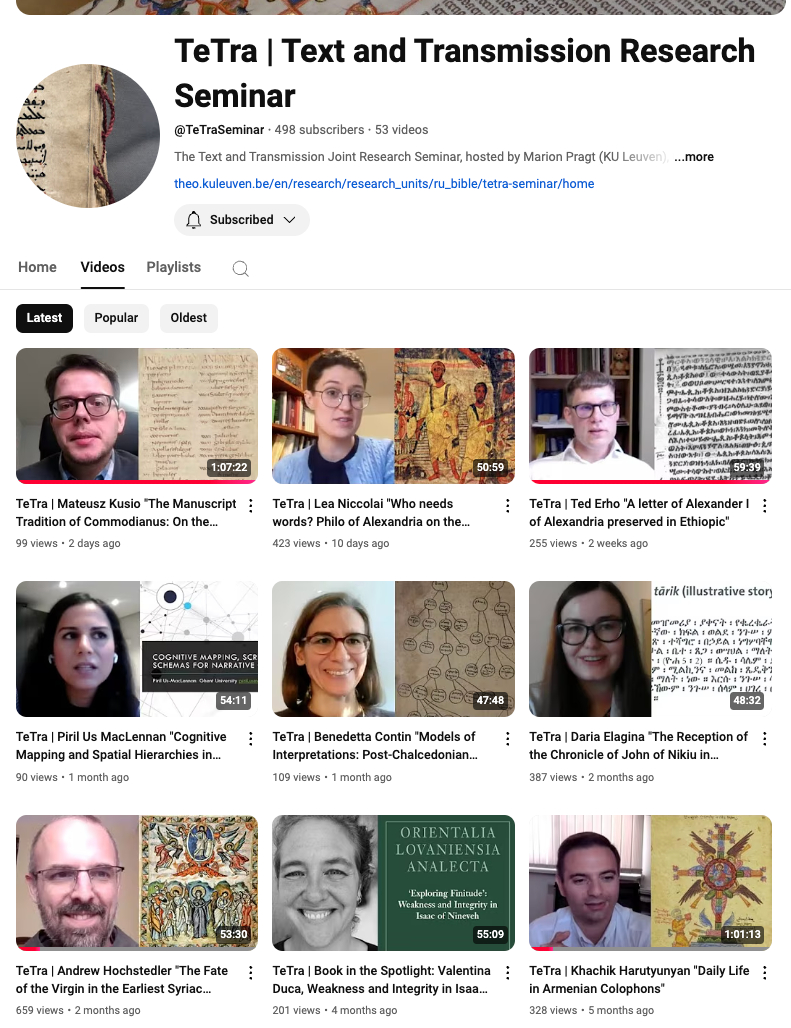Screen dimensions: 791x1028
Task: Open the three-dot menu for the Andrew Hochstedler video
Action: pos(251,972)
